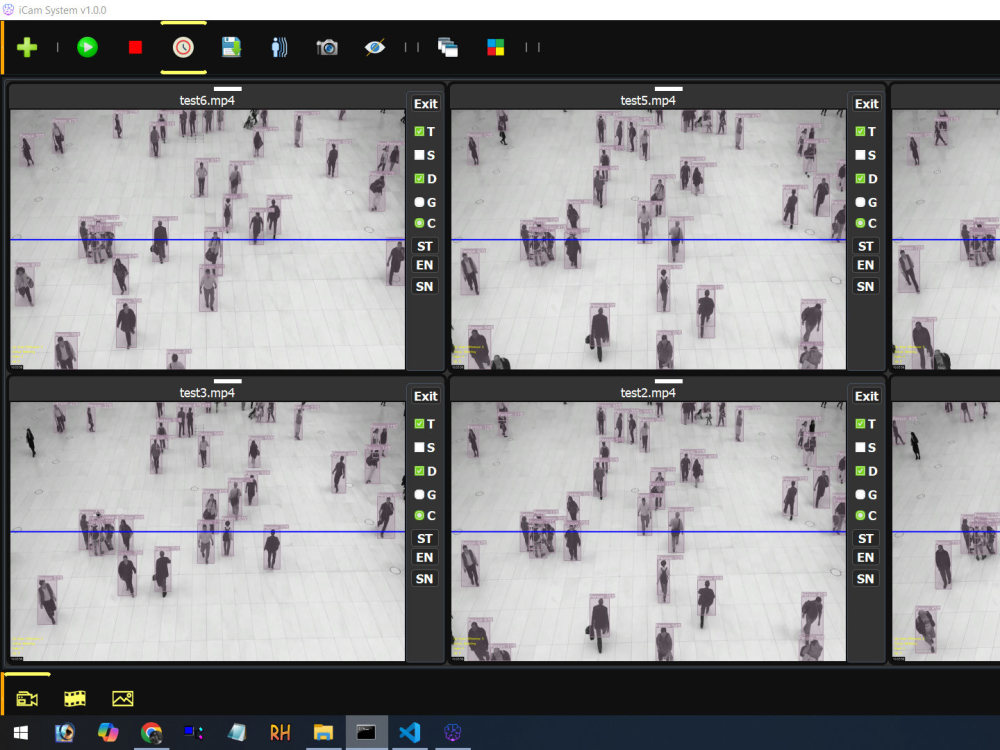
Task: Click the save recording disk icon
Action: 231,46
